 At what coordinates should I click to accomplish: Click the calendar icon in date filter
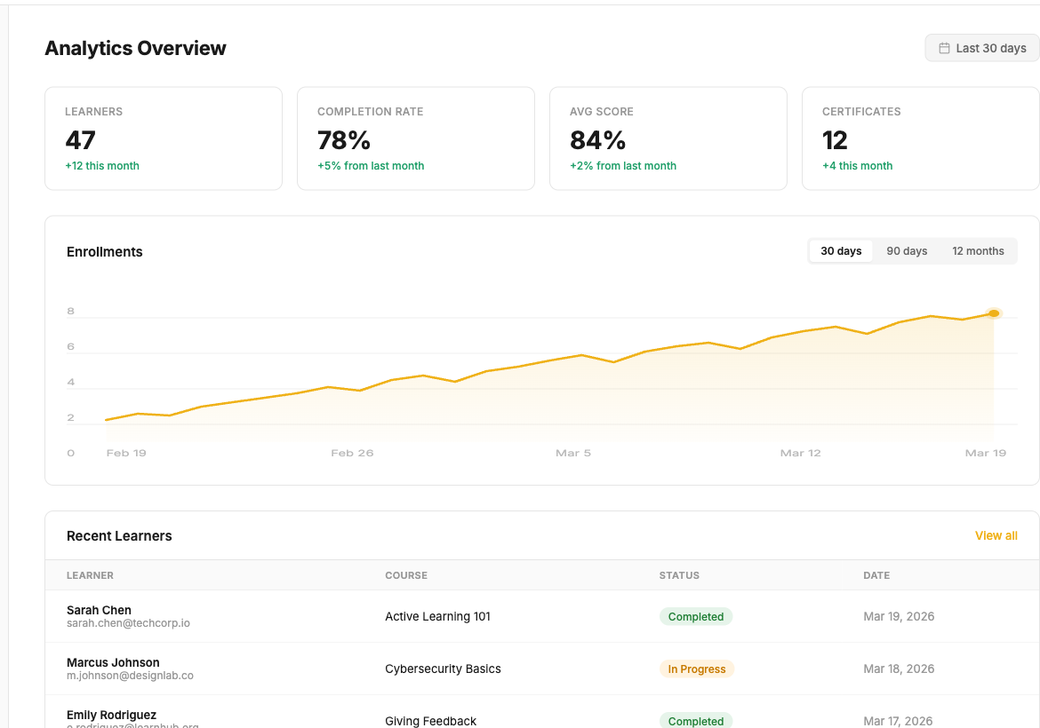coord(944,48)
